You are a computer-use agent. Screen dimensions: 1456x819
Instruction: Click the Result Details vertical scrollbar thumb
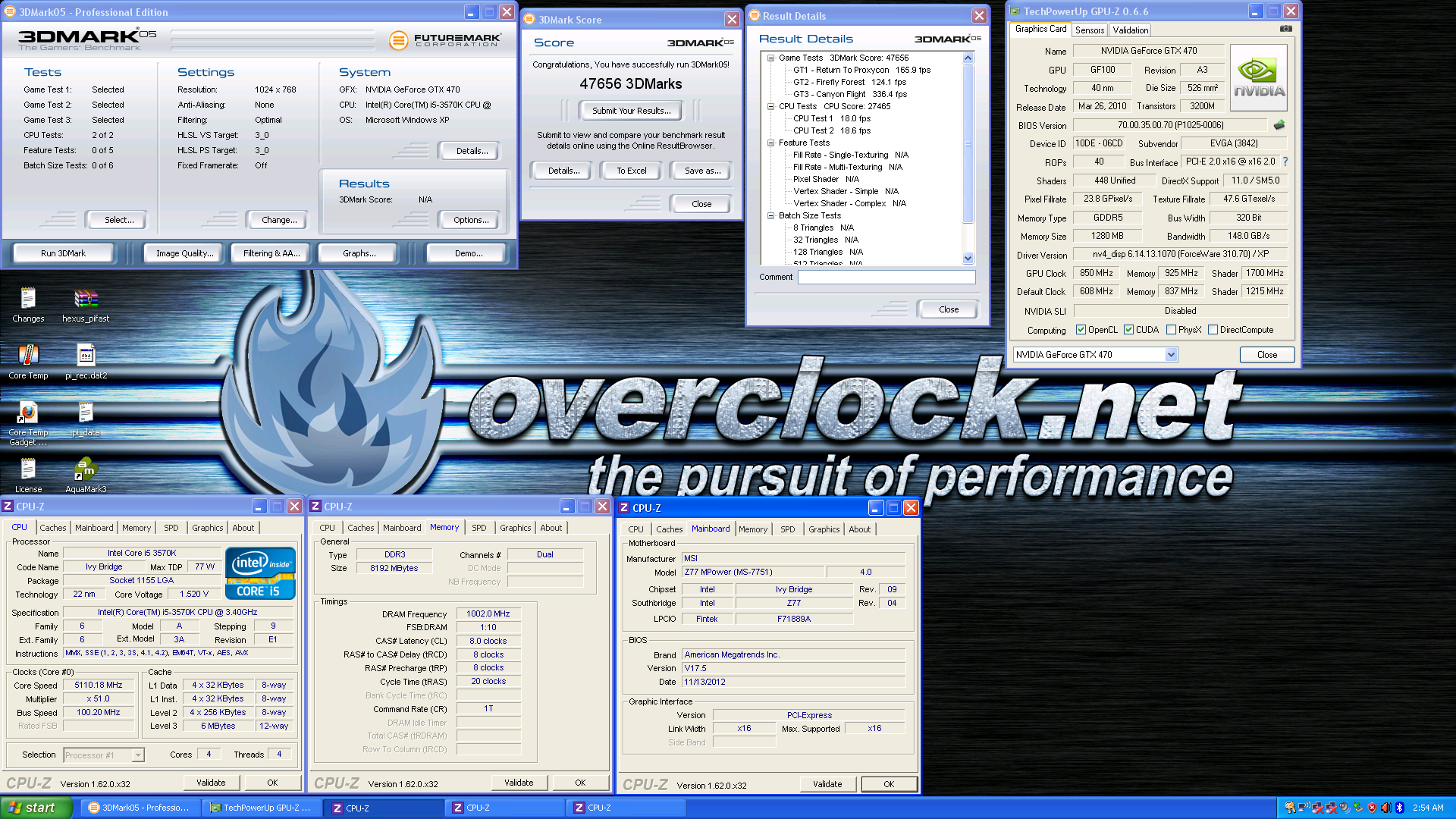click(x=968, y=144)
